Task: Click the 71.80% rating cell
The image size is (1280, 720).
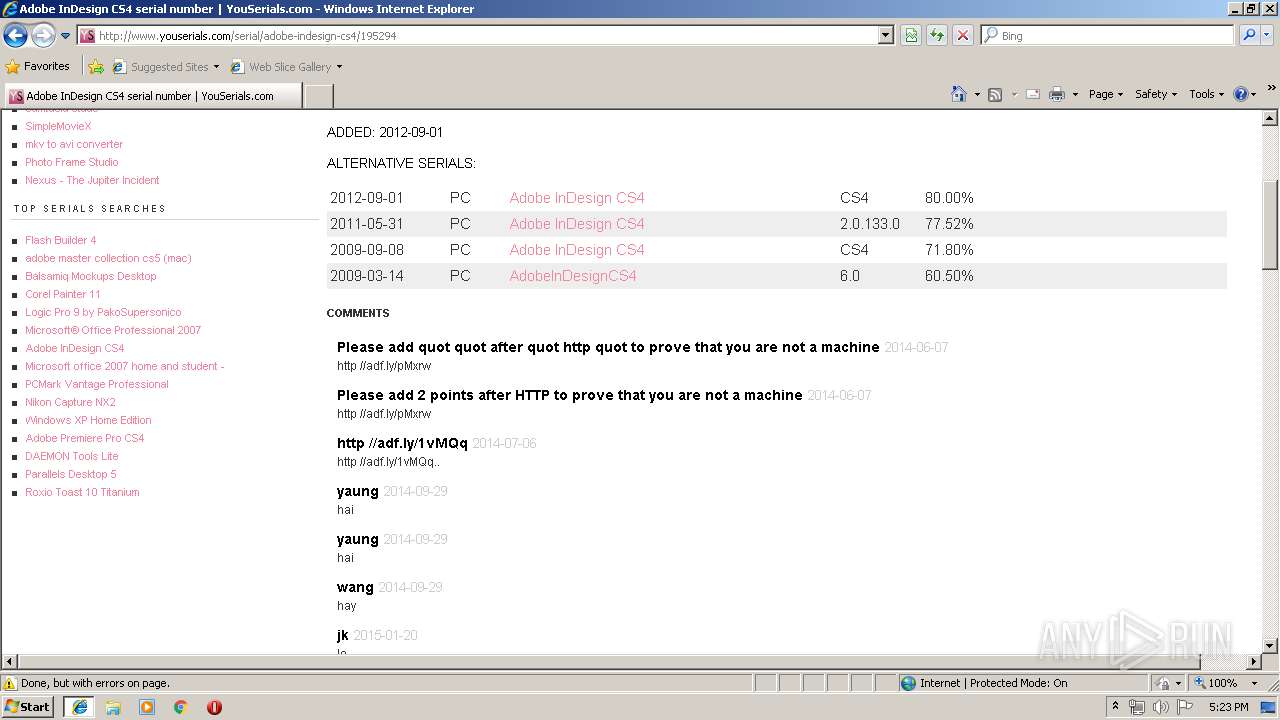Action: pos(949,250)
